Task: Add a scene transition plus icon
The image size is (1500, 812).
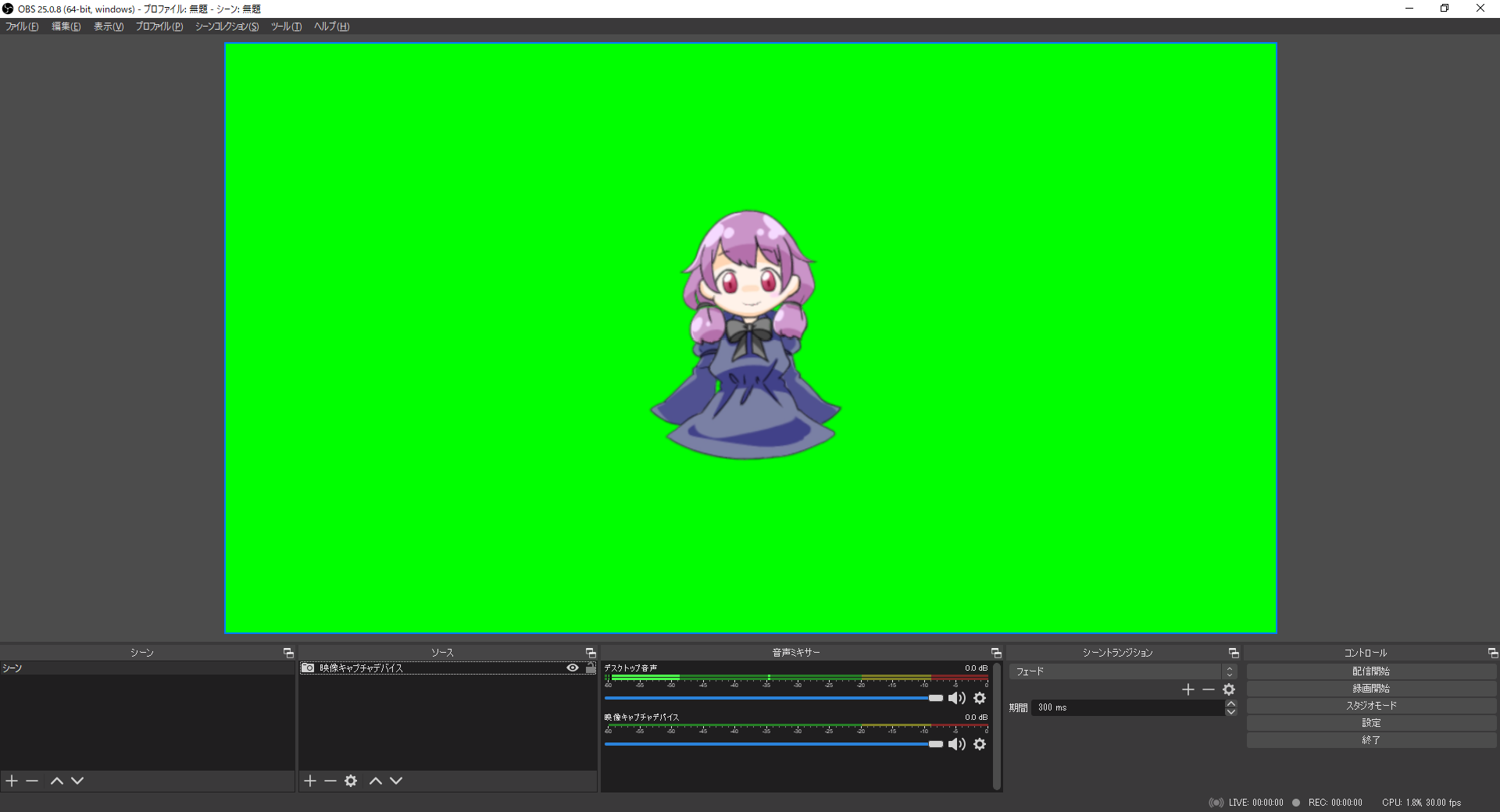Action: [1188, 689]
